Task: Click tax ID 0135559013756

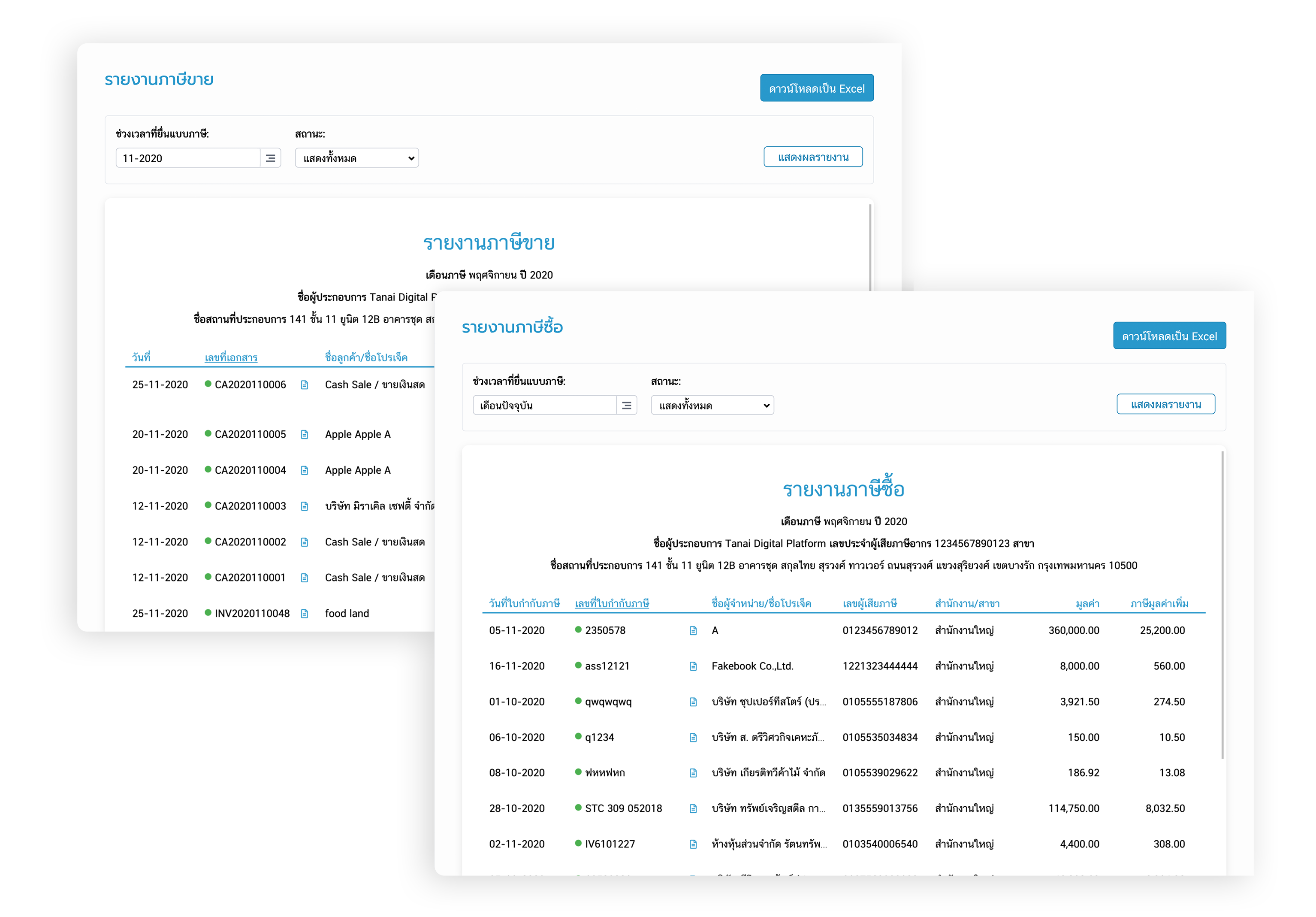Action: [880, 808]
